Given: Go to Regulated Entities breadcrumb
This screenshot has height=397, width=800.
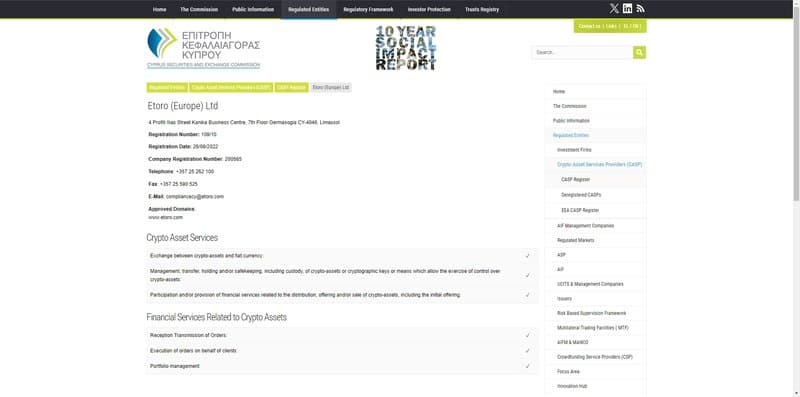Looking at the screenshot, I should (167, 88).
